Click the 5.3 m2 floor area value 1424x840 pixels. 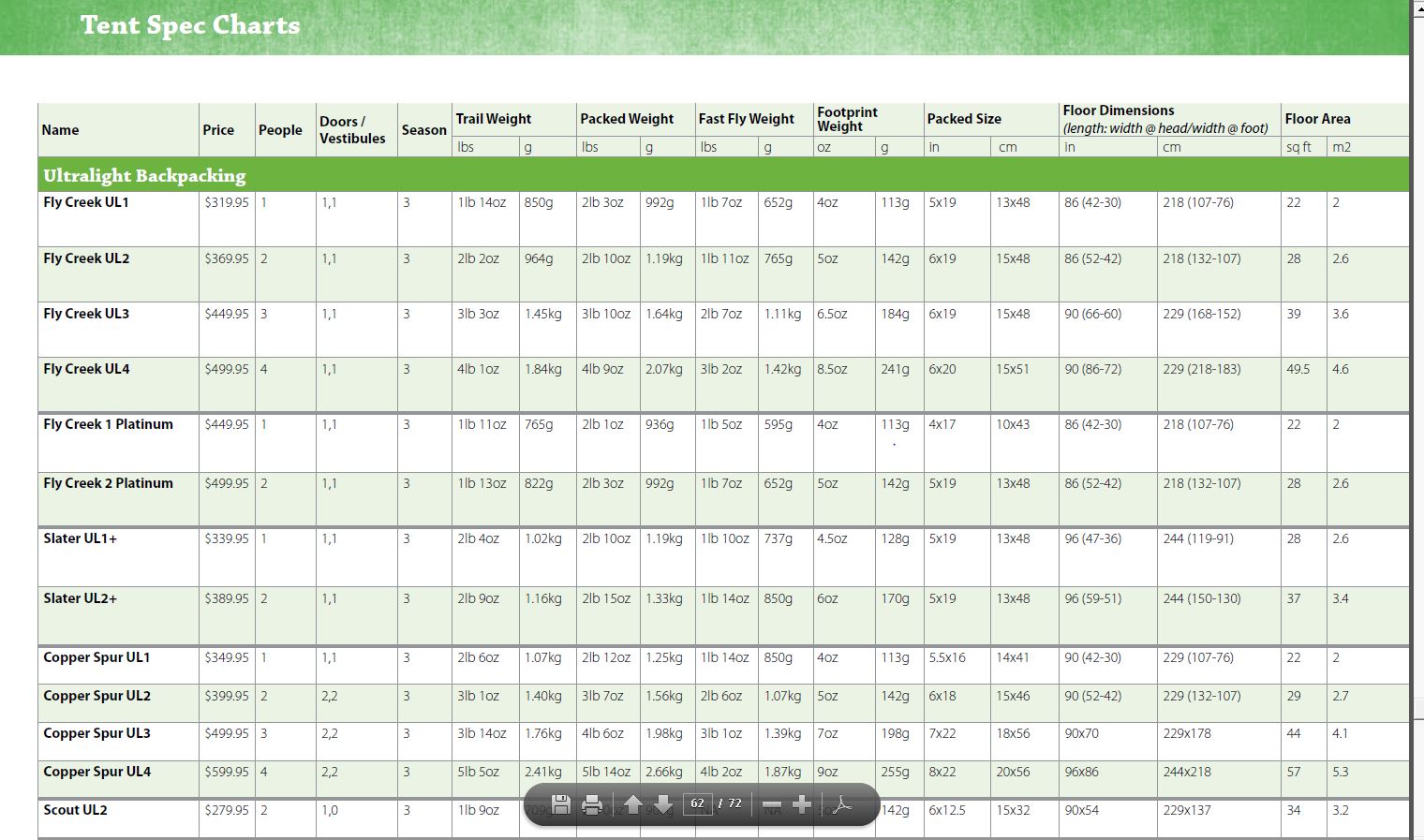coord(1341,772)
